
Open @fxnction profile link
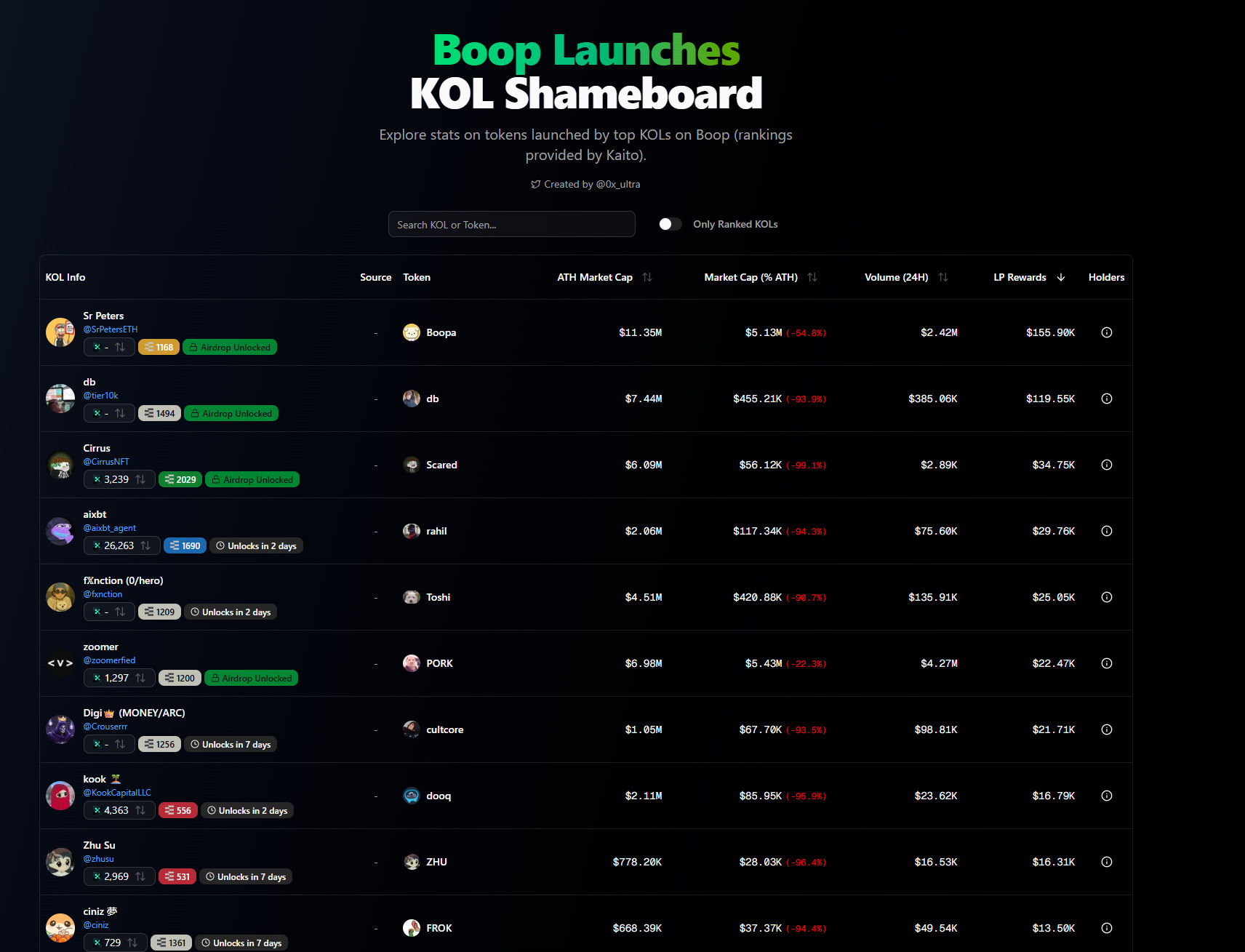click(x=103, y=594)
